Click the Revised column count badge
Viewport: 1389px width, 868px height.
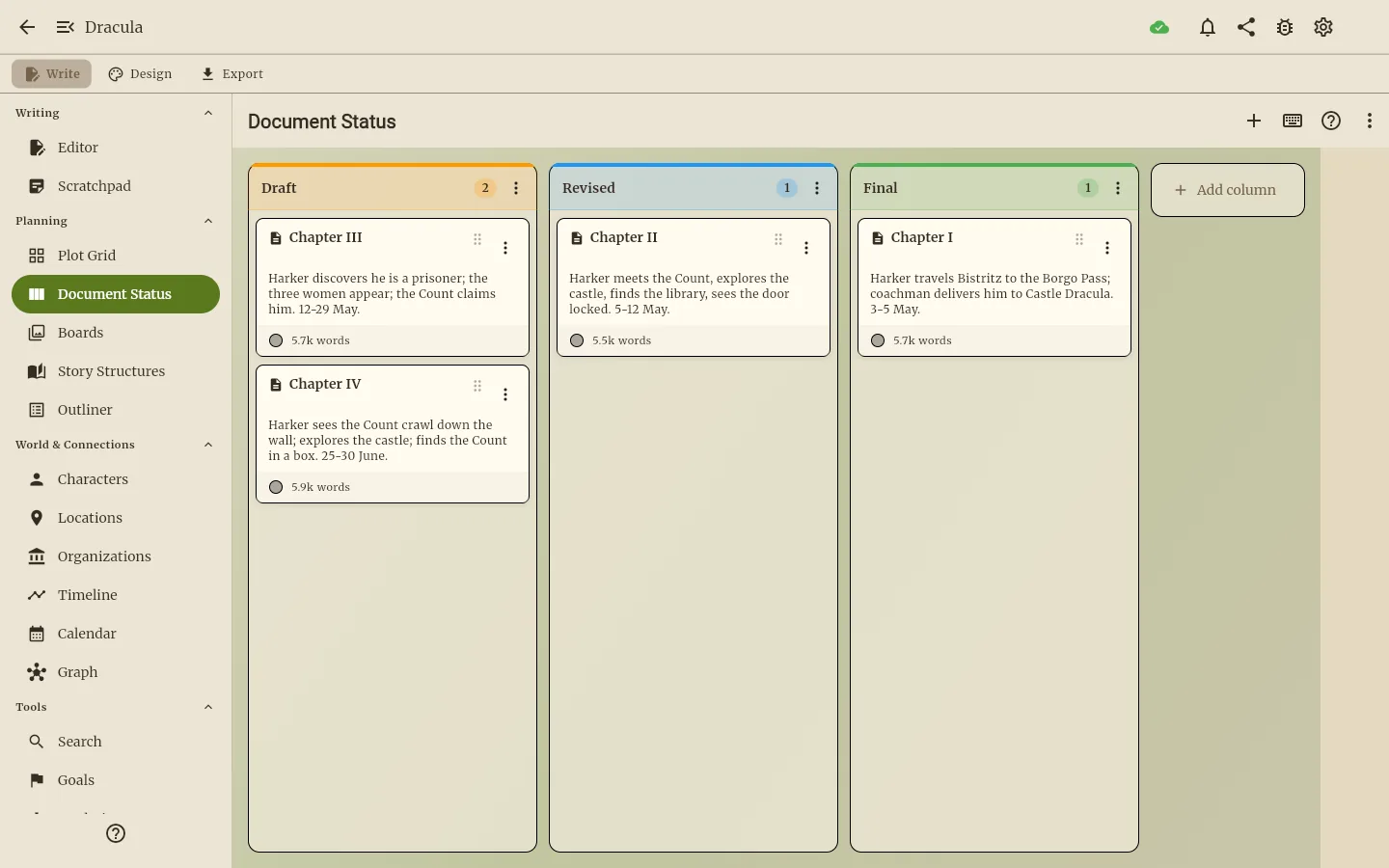point(787,188)
